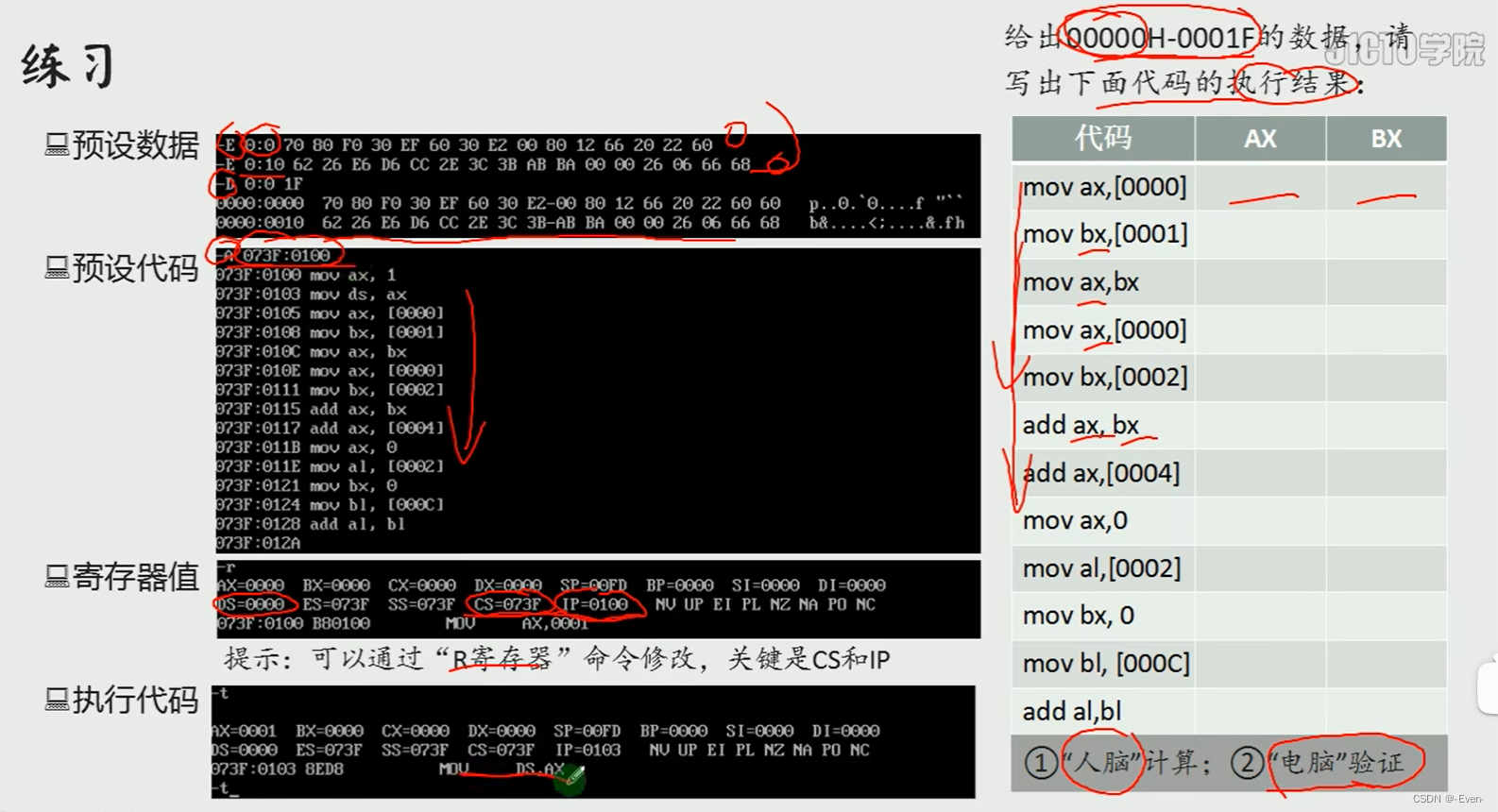The width and height of the screenshot is (1498, 812).
Task: Click the IP=0103 register value
Action: pos(587,750)
